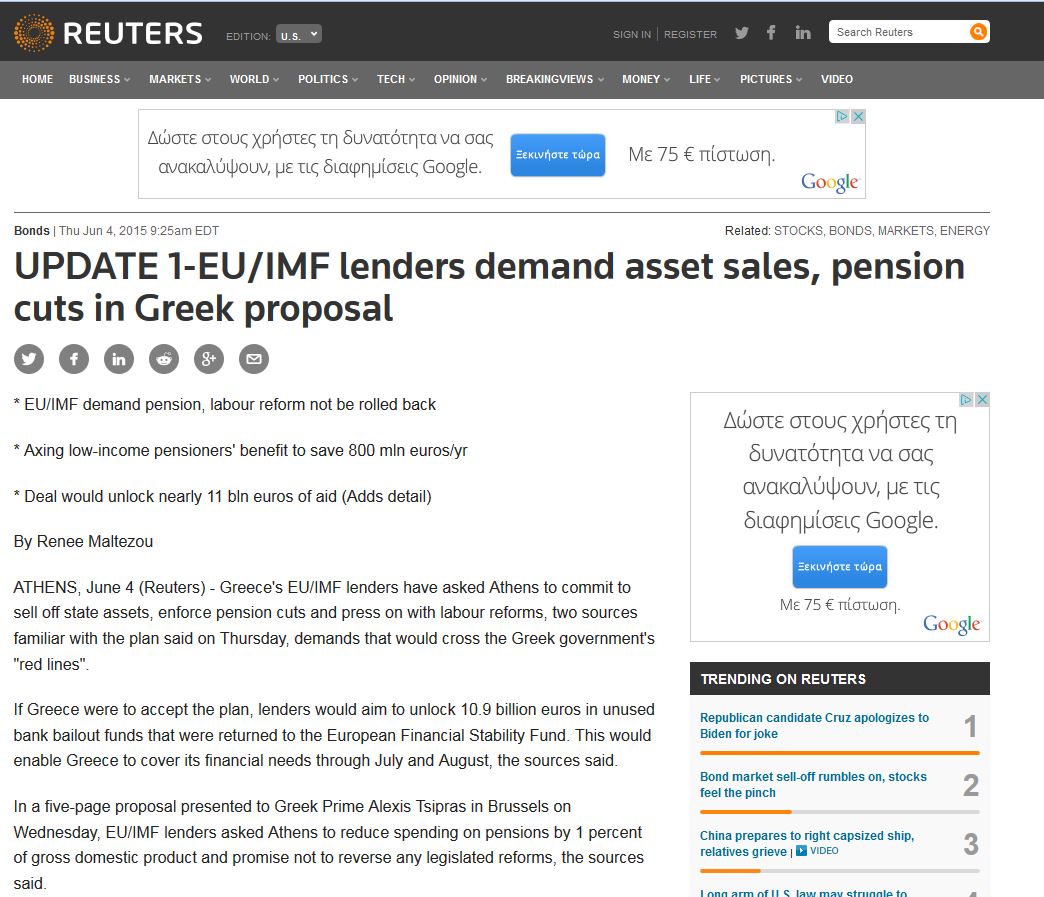1044x897 pixels.
Task: Share the article on Twitter
Action: (28, 358)
